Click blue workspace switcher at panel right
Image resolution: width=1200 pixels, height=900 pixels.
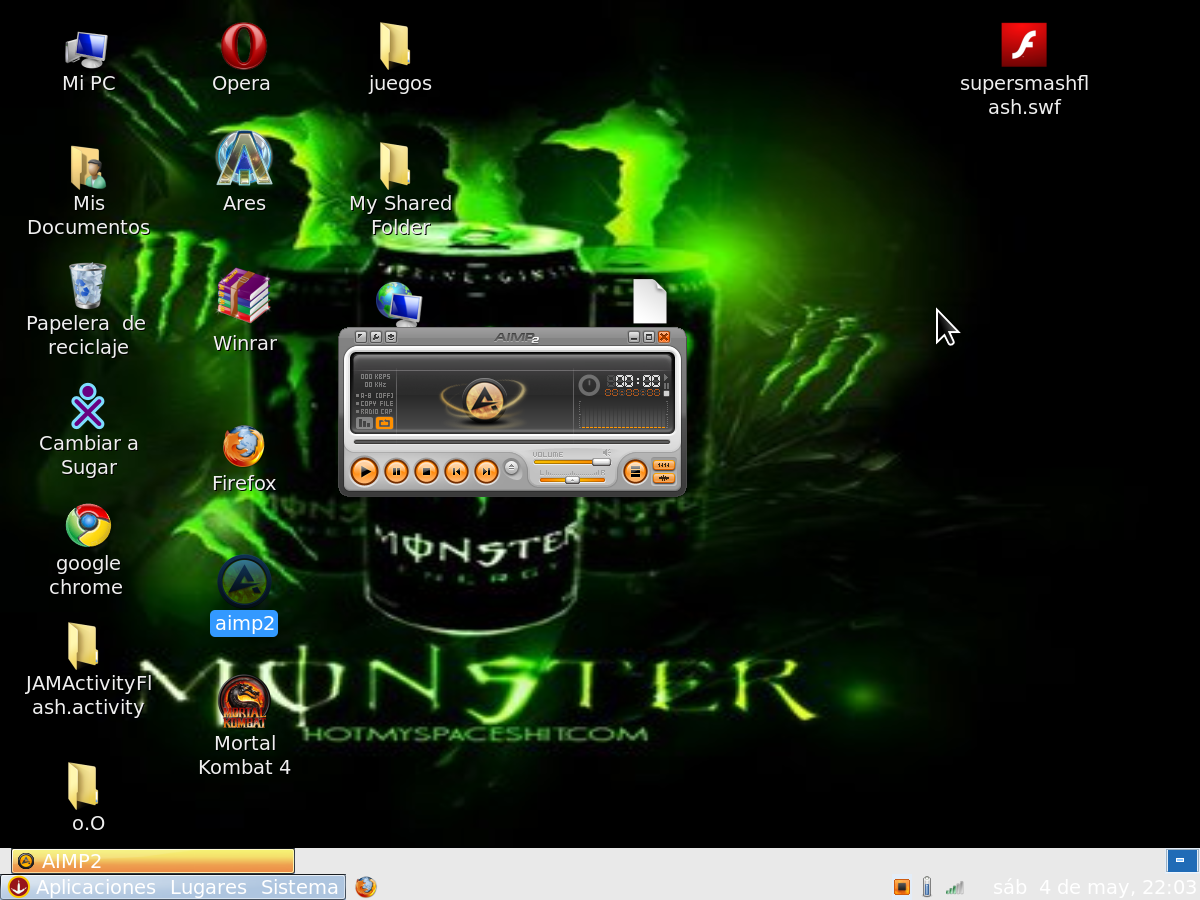click(x=1181, y=861)
